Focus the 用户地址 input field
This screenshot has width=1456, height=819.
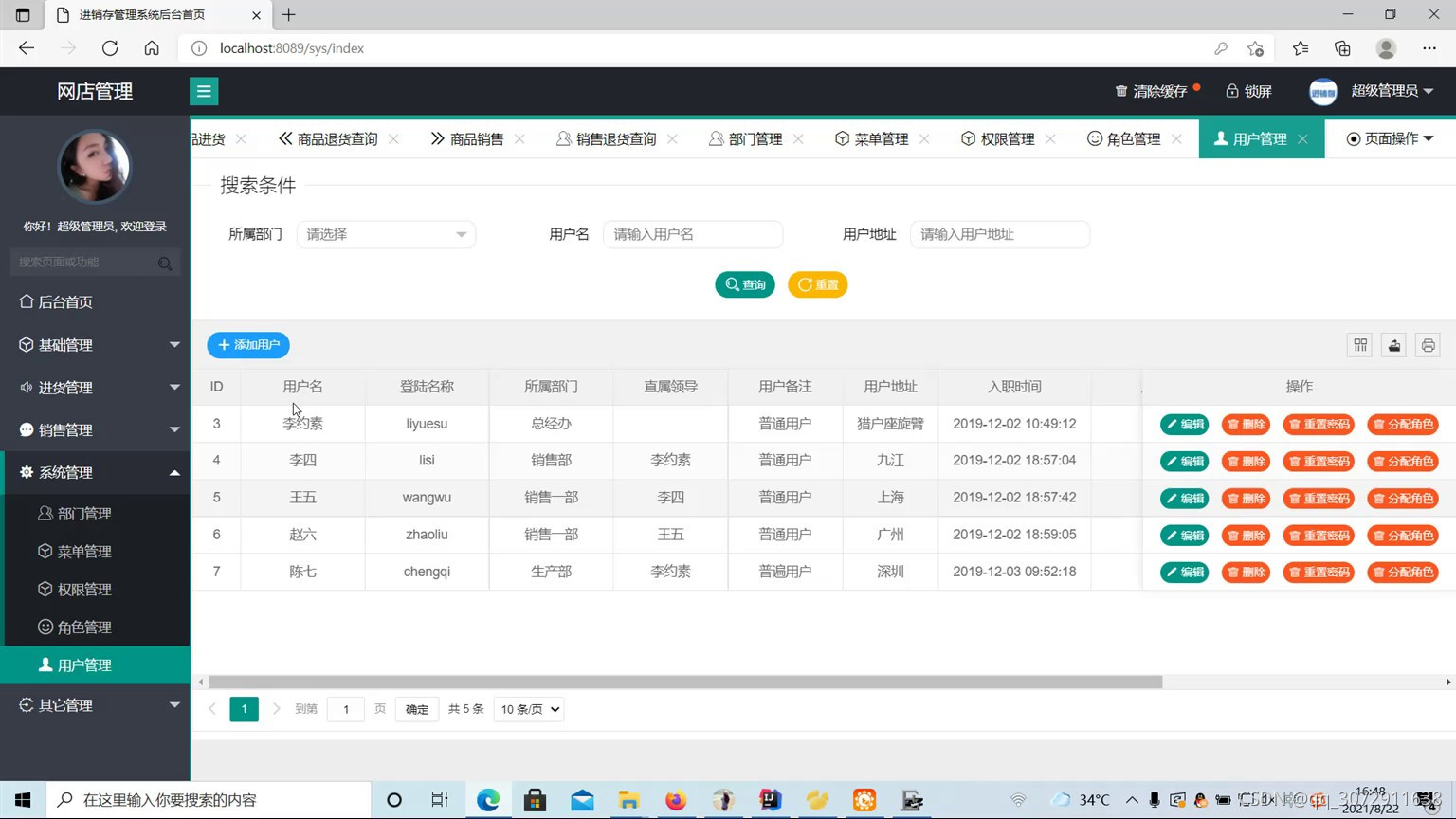coord(999,234)
